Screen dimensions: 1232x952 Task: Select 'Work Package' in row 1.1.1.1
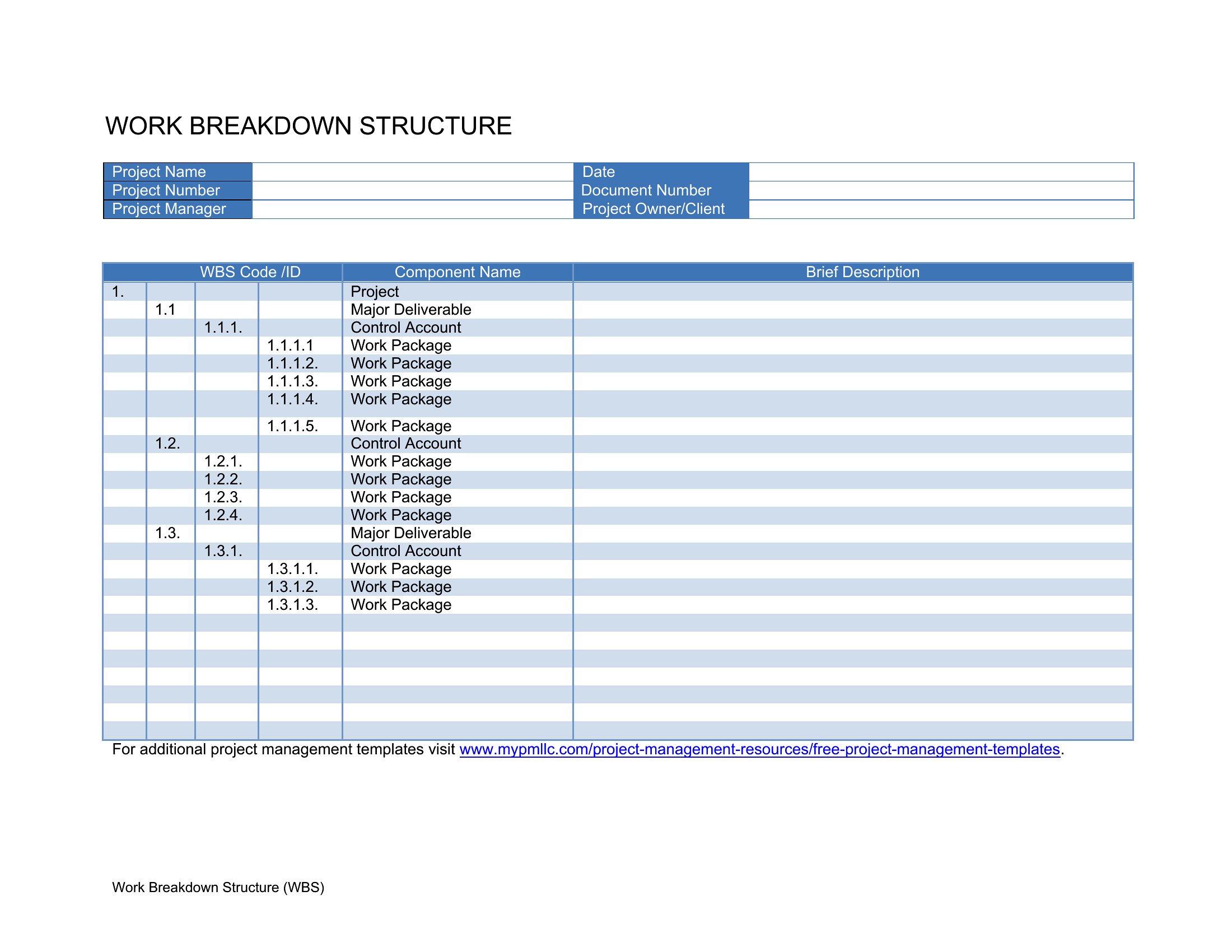click(458, 346)
